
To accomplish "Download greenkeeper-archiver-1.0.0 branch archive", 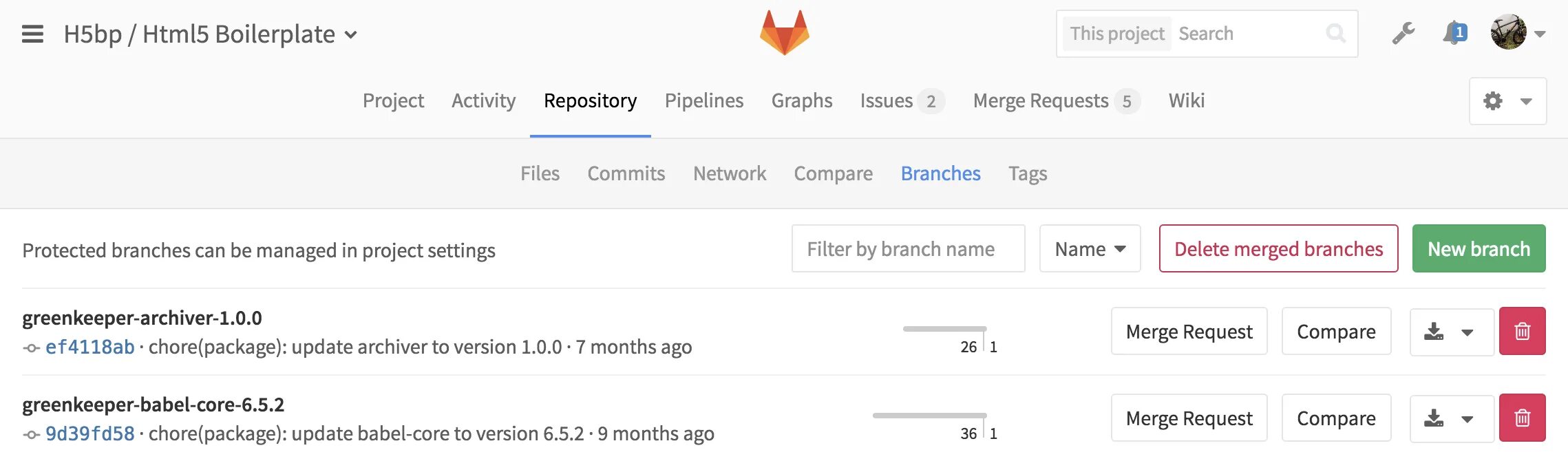I will pos(1434,332).
